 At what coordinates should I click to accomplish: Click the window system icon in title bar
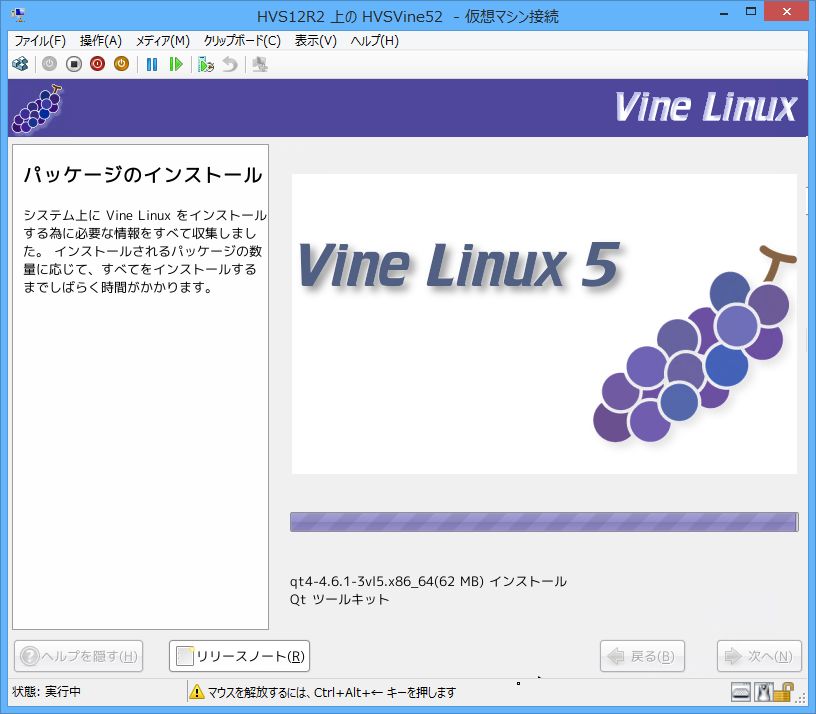(x=19, y=15)
